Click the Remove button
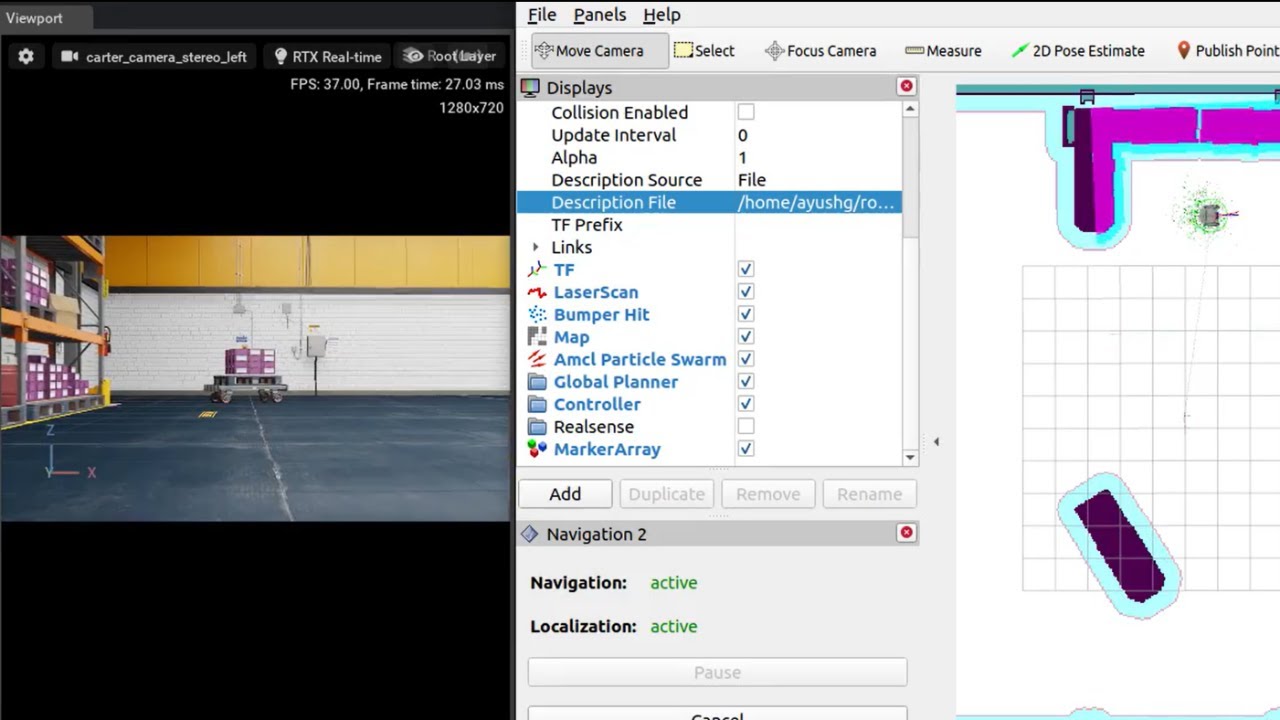This screenshot has width=1280, height=720. pyautogui.click(x=768, y=494)
